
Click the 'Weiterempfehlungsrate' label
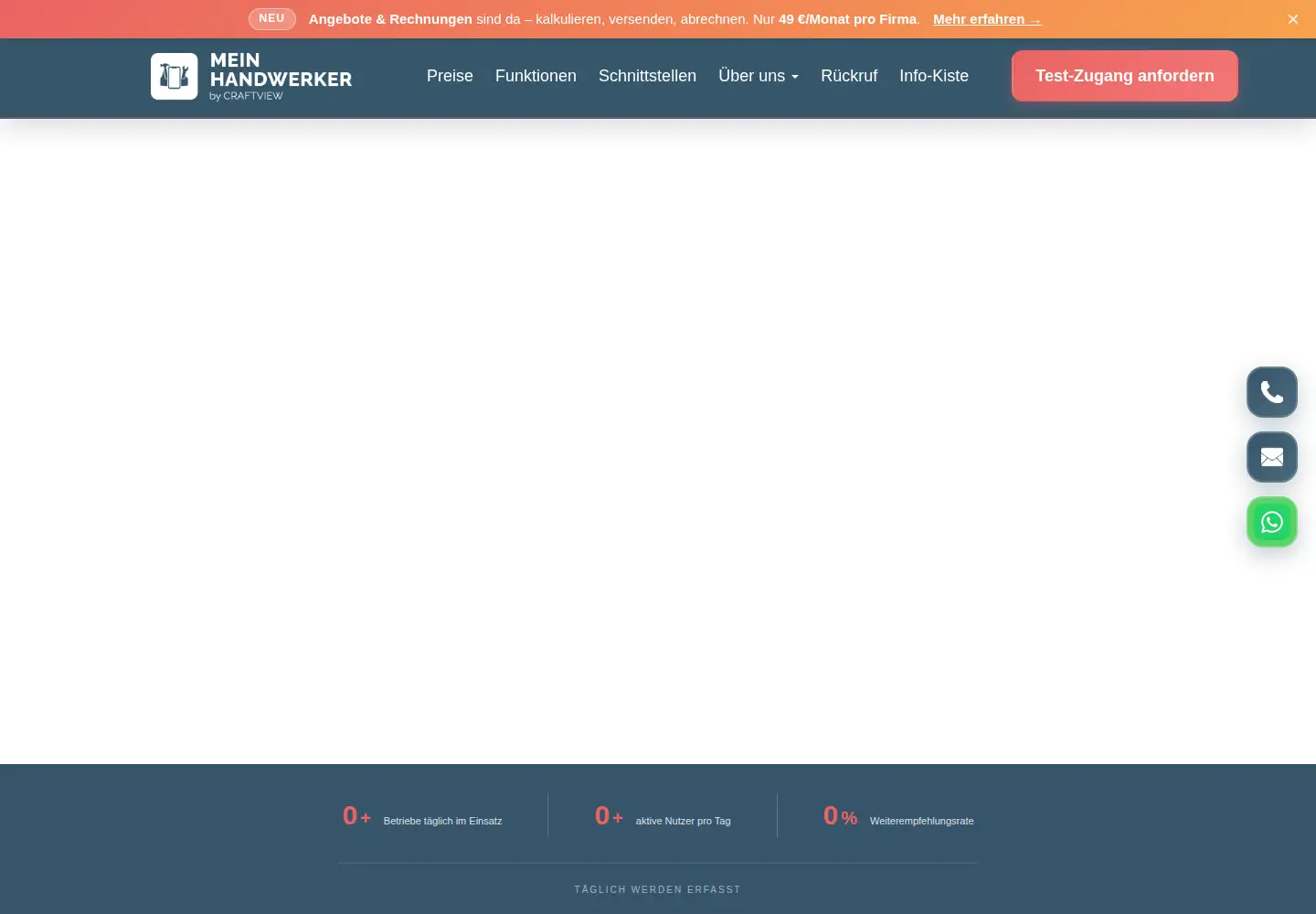point(922,821)
